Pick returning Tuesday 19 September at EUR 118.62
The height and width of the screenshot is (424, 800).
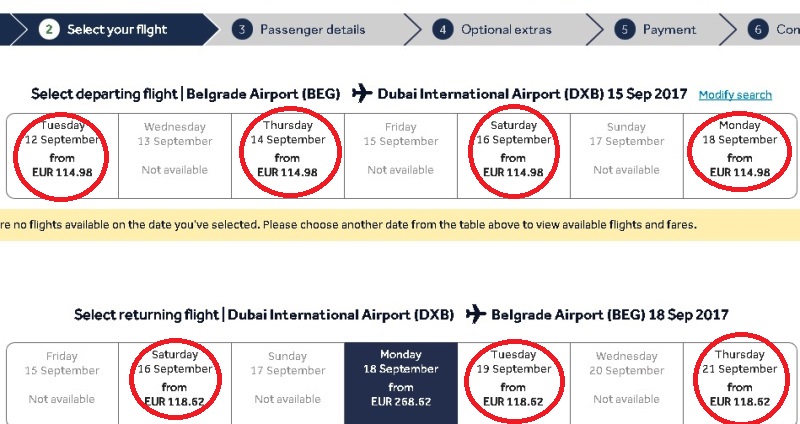point(513,379)
